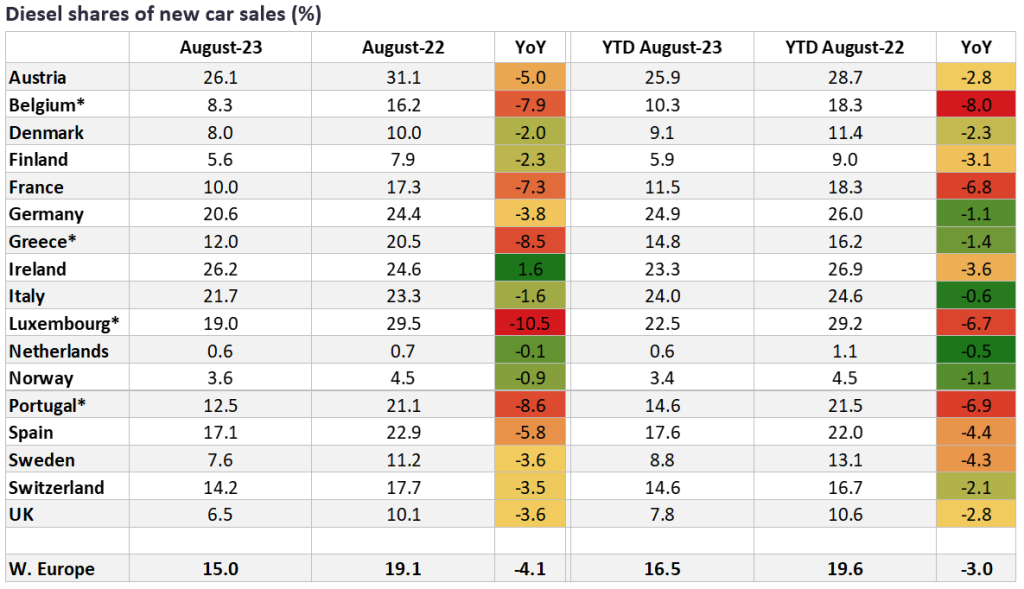Select the Switzerland row label
This screenshot has width=1024, height=589.
click(x=55, y=488)
